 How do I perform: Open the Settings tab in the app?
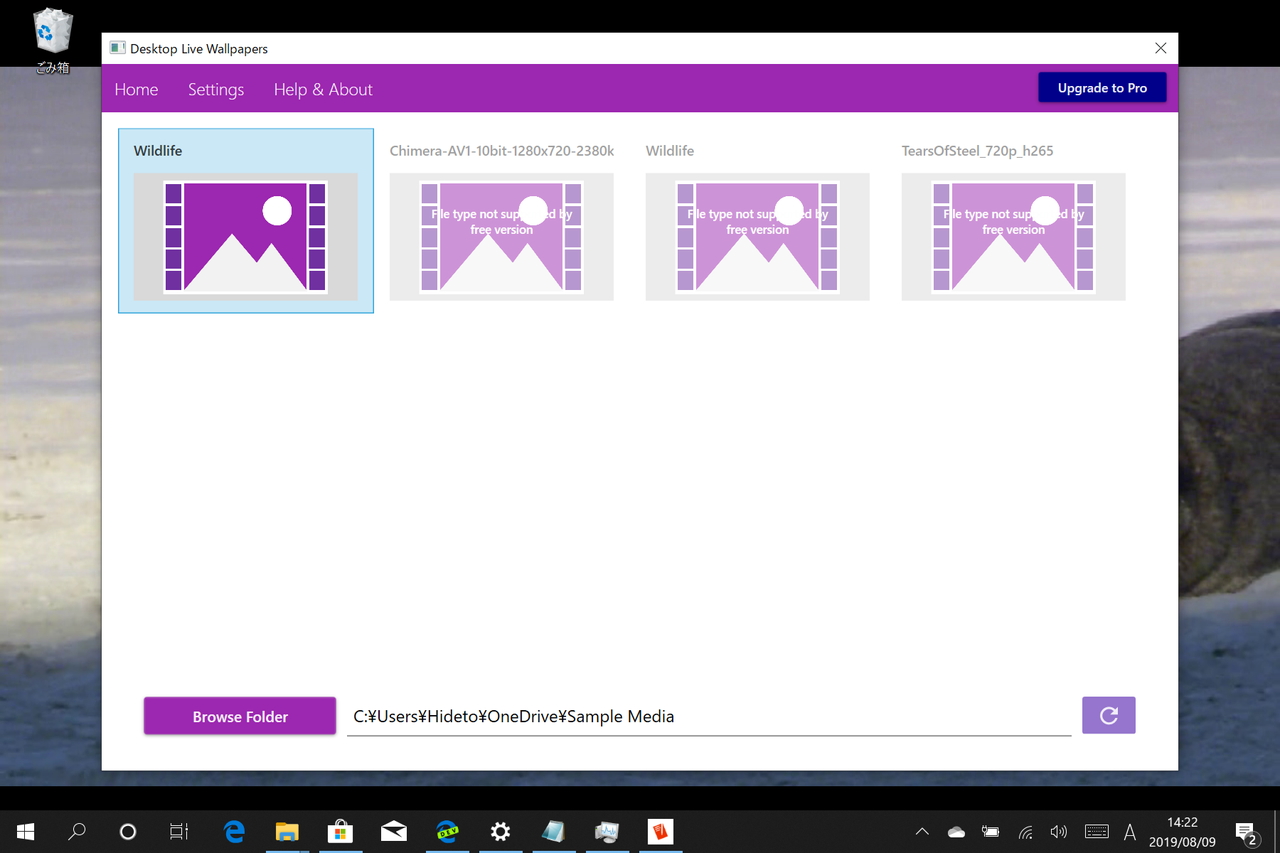[x=216, y=89]
